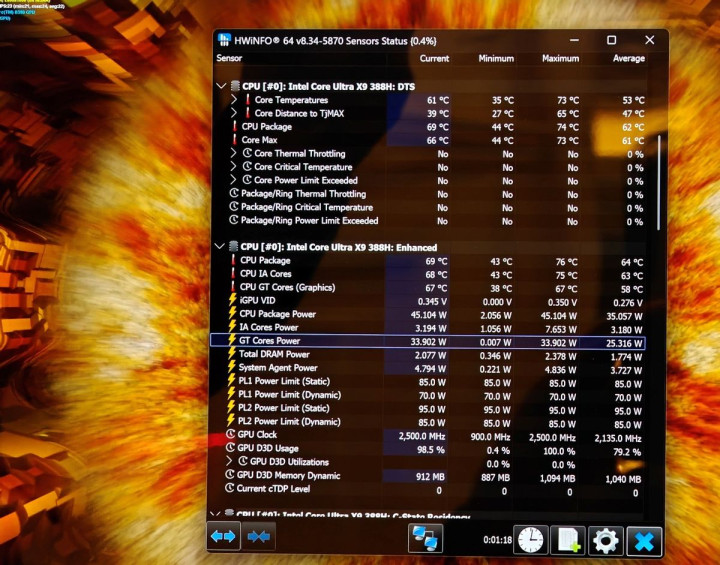Minimize the HWiNFO sensors window
720x565 pixels.
pos(574,40)
